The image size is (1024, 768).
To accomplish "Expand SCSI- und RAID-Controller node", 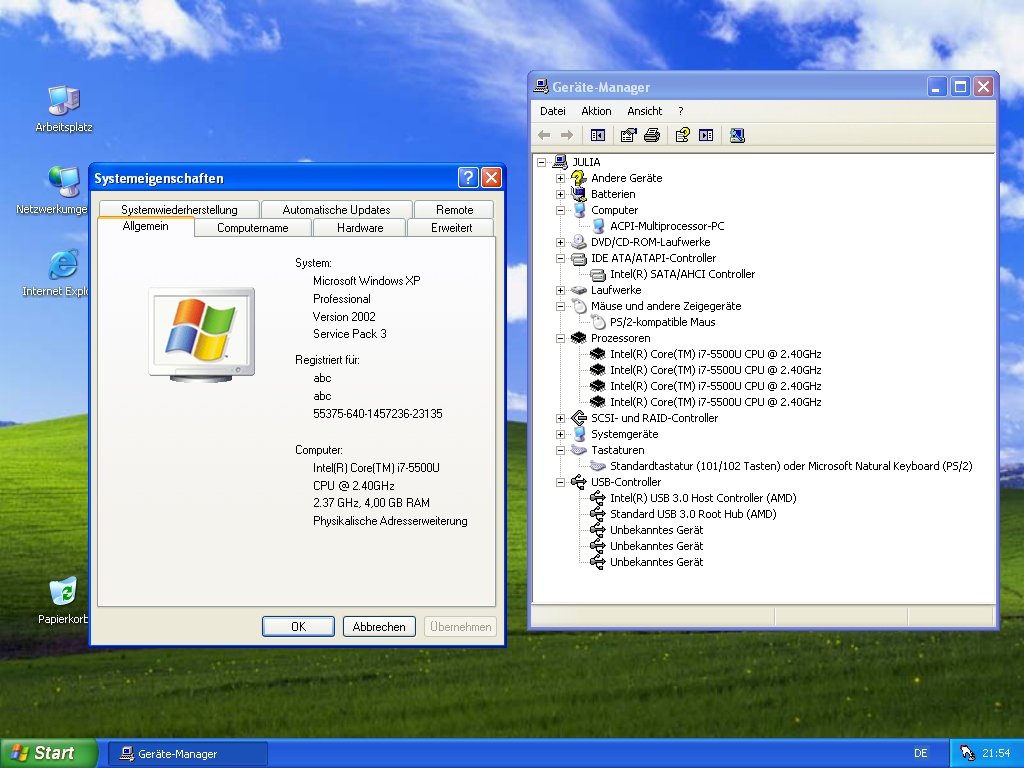I will pos(560,418).
